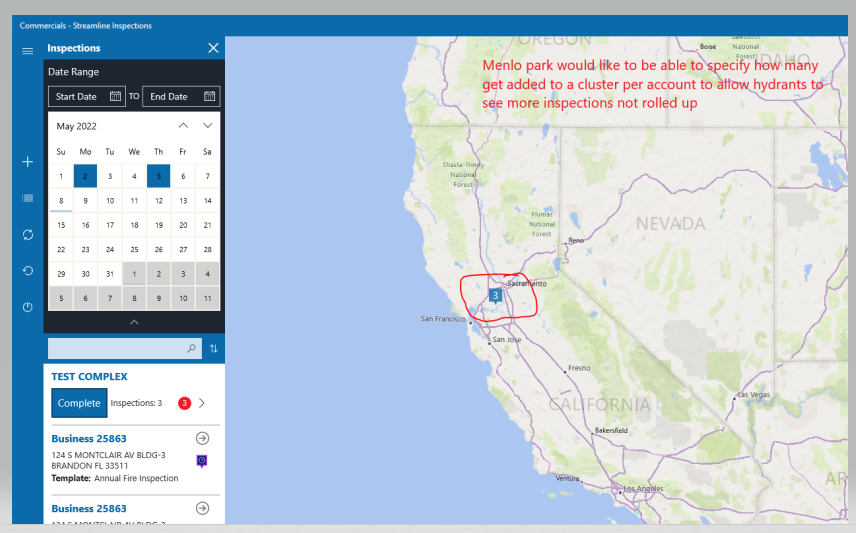
Task: Click the map cluster marker labeled 3
Action: click(x=495, y=296)
